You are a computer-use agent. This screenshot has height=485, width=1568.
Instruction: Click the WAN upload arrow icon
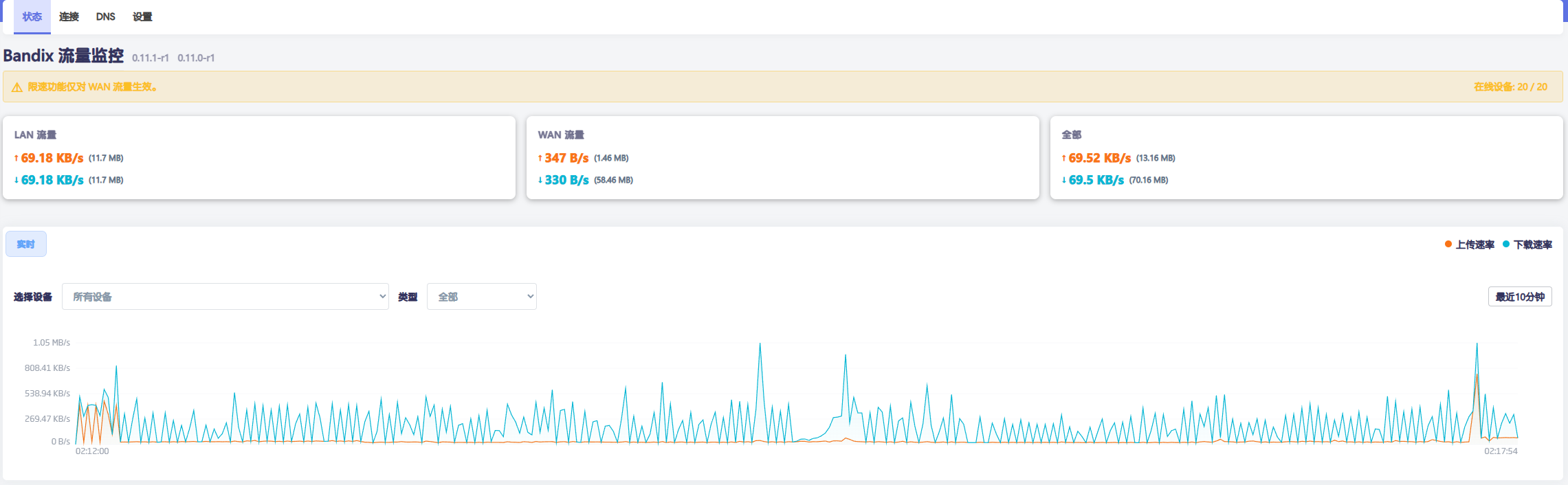click(540, 159)
